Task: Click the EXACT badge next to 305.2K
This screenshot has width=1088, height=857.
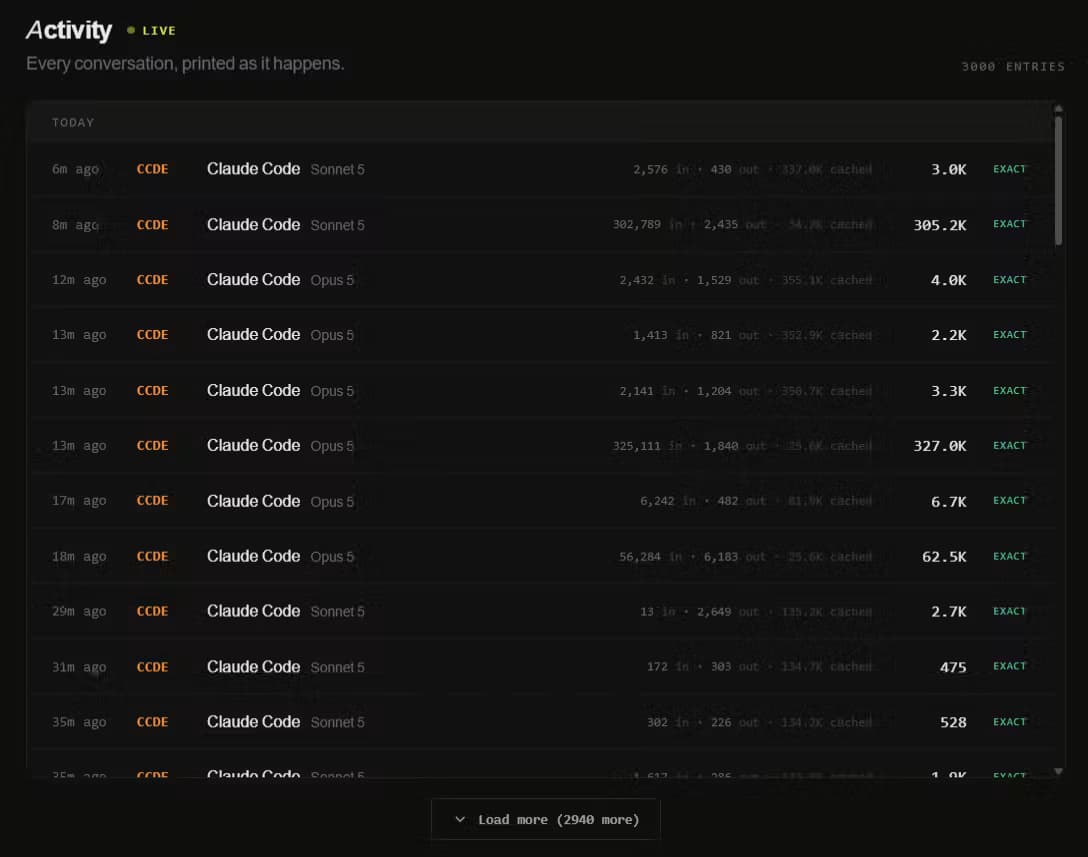Action: pos(1010,224)
